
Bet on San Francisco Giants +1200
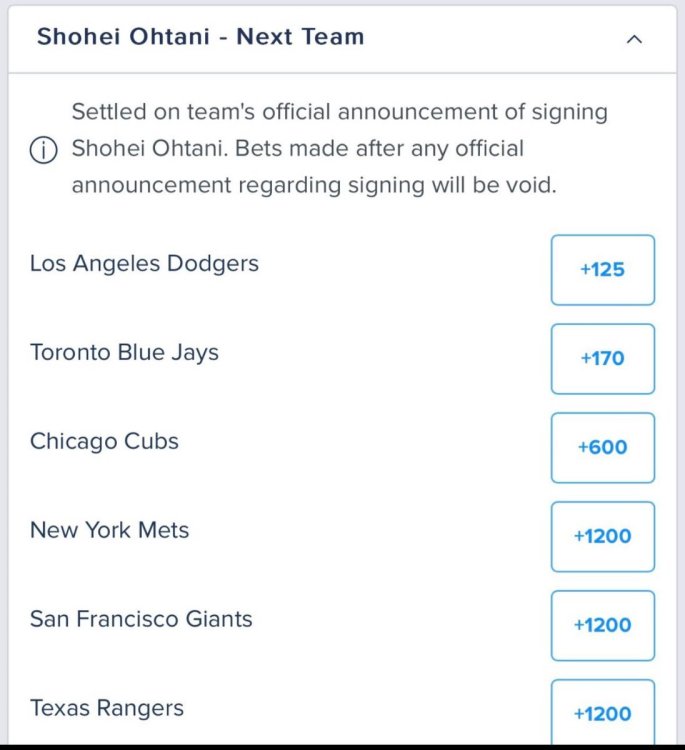click(x=602, y=626)
